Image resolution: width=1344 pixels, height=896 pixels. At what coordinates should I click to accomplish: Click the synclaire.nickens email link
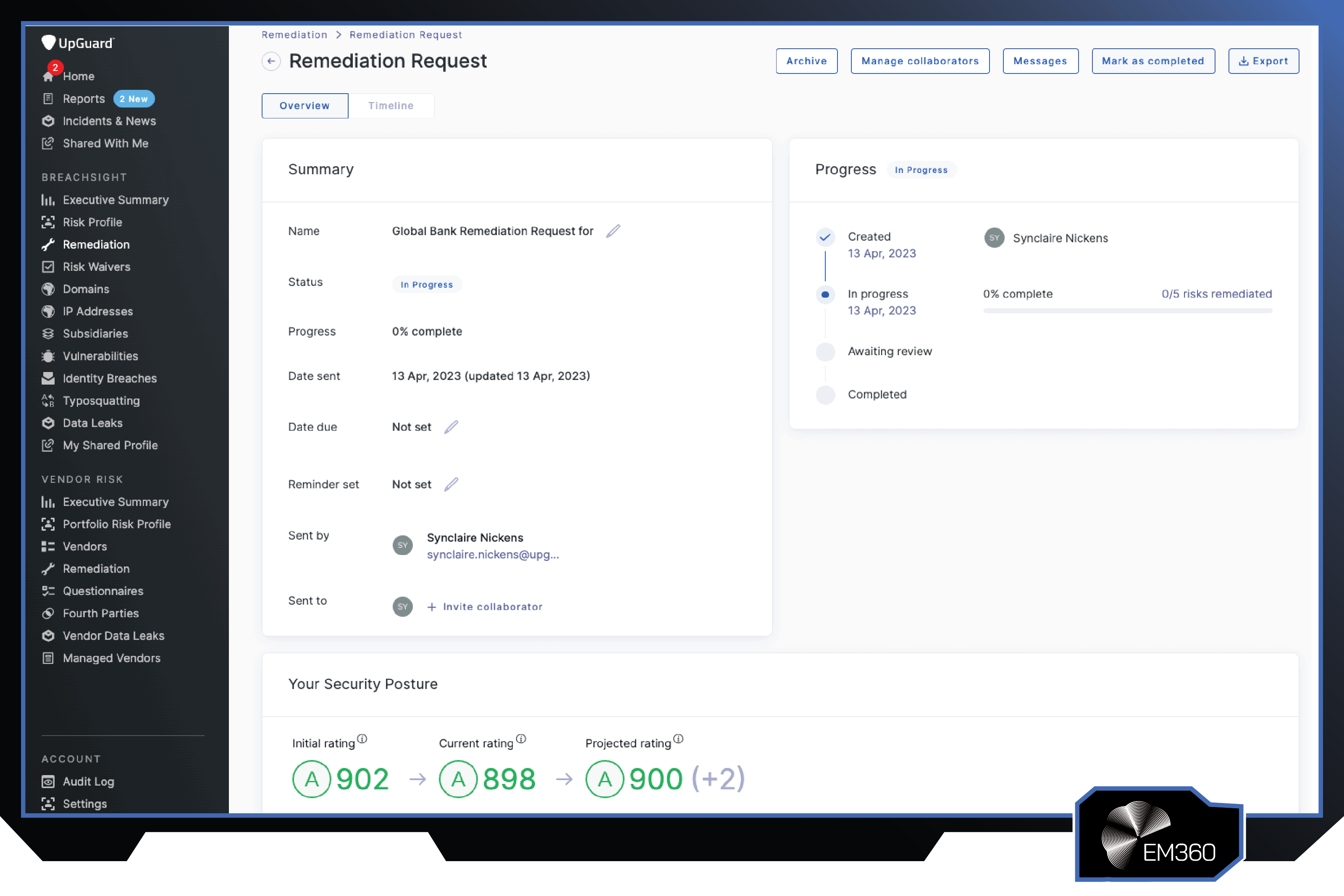click(x=493, y=554)
